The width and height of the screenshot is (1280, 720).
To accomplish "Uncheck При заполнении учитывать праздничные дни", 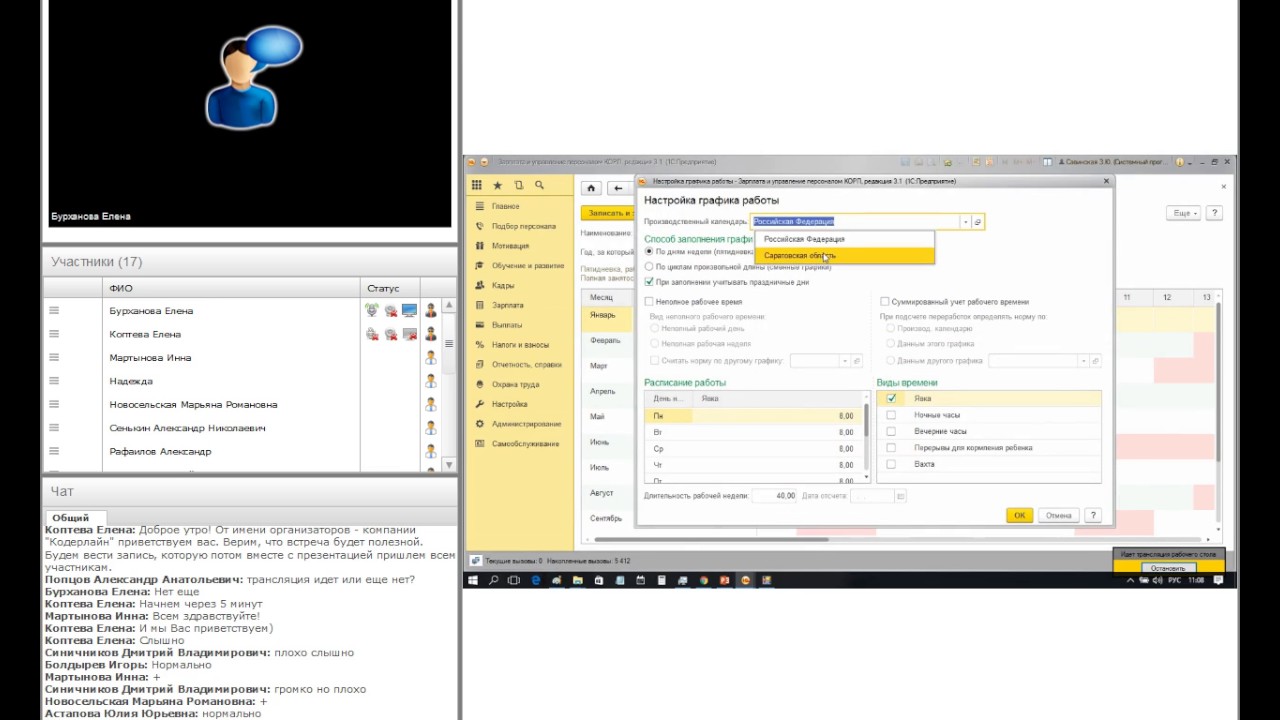I will (x=649, y=282).
